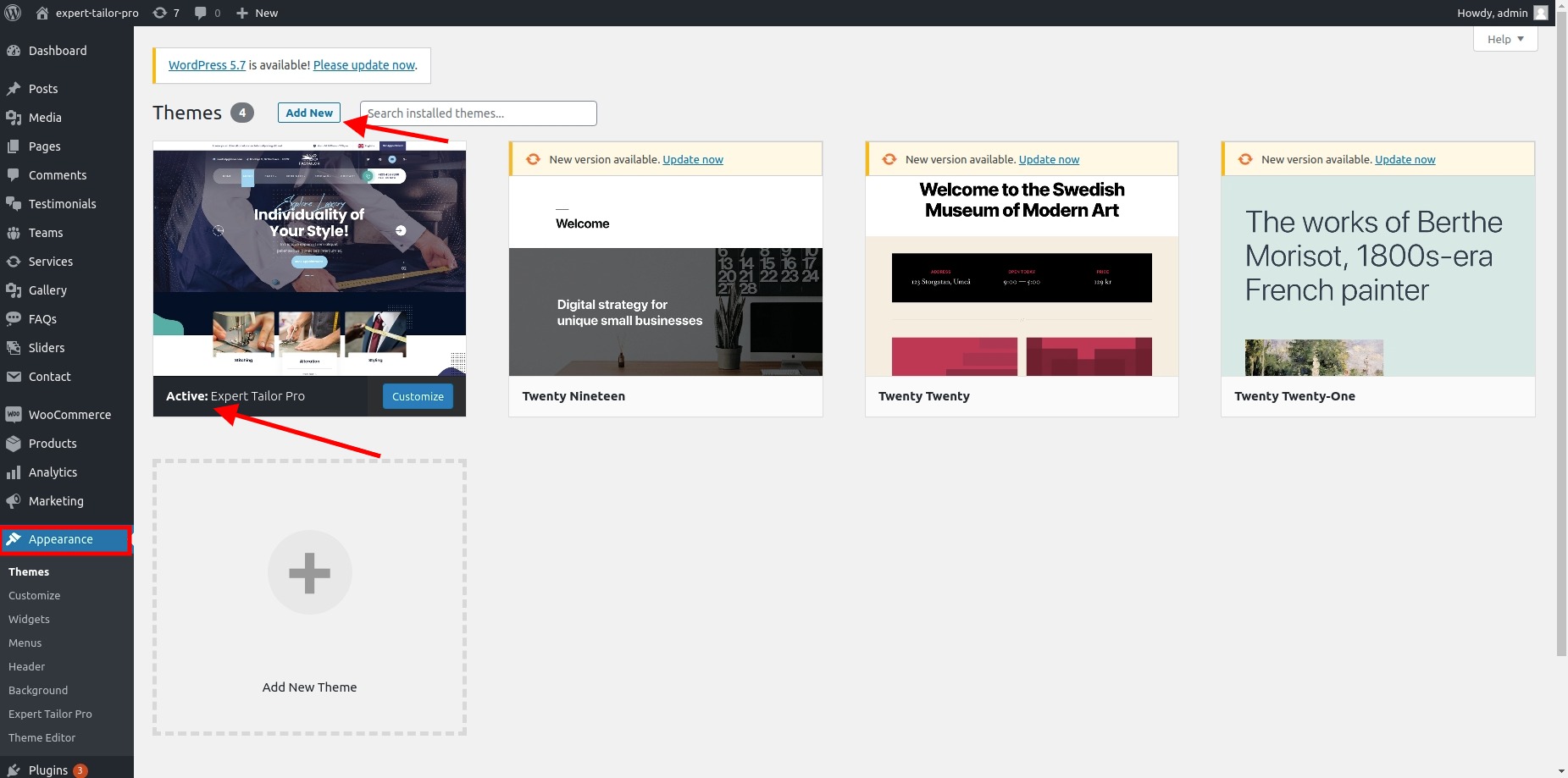The height and width of the screenshot is (778, 1568).
Task: Click the Products box icon
Action: [14, 444]
